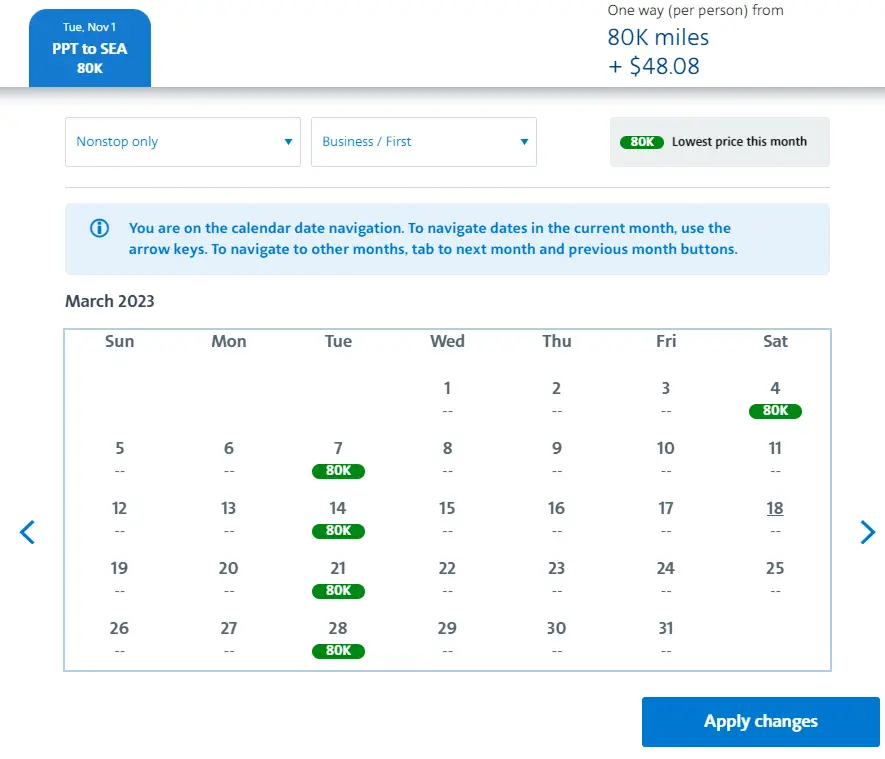Click the info icon in the blue banner

(x=99, y=228)
